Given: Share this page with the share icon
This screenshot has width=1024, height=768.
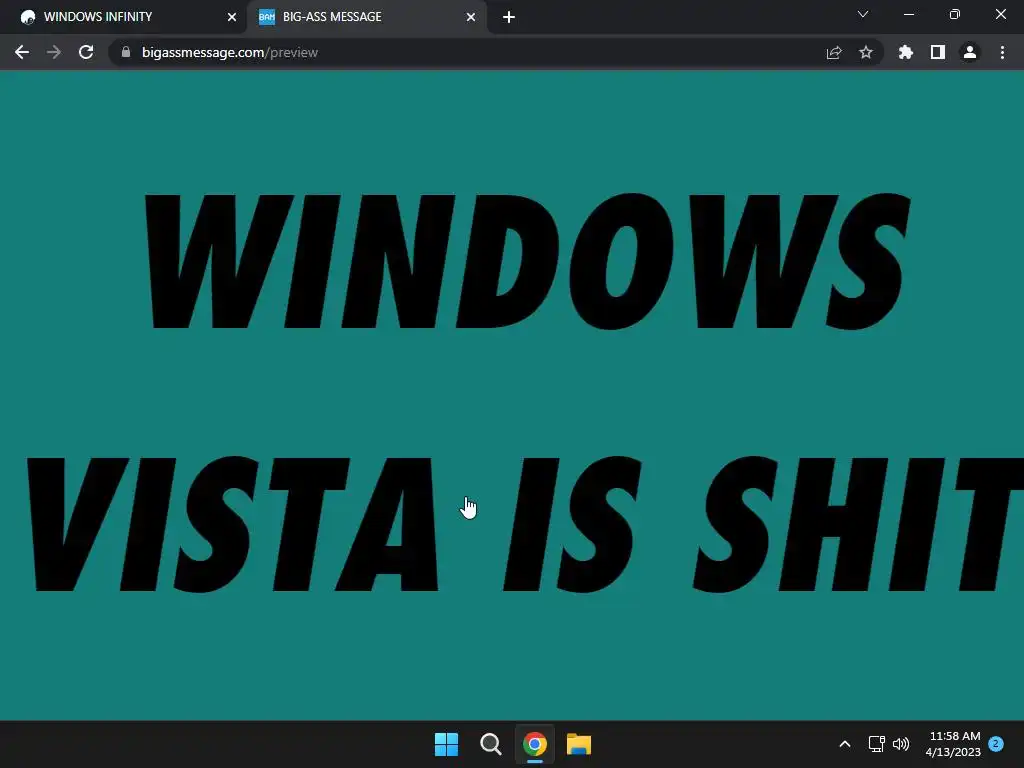Looking at the screenshot, I should 834,52.
